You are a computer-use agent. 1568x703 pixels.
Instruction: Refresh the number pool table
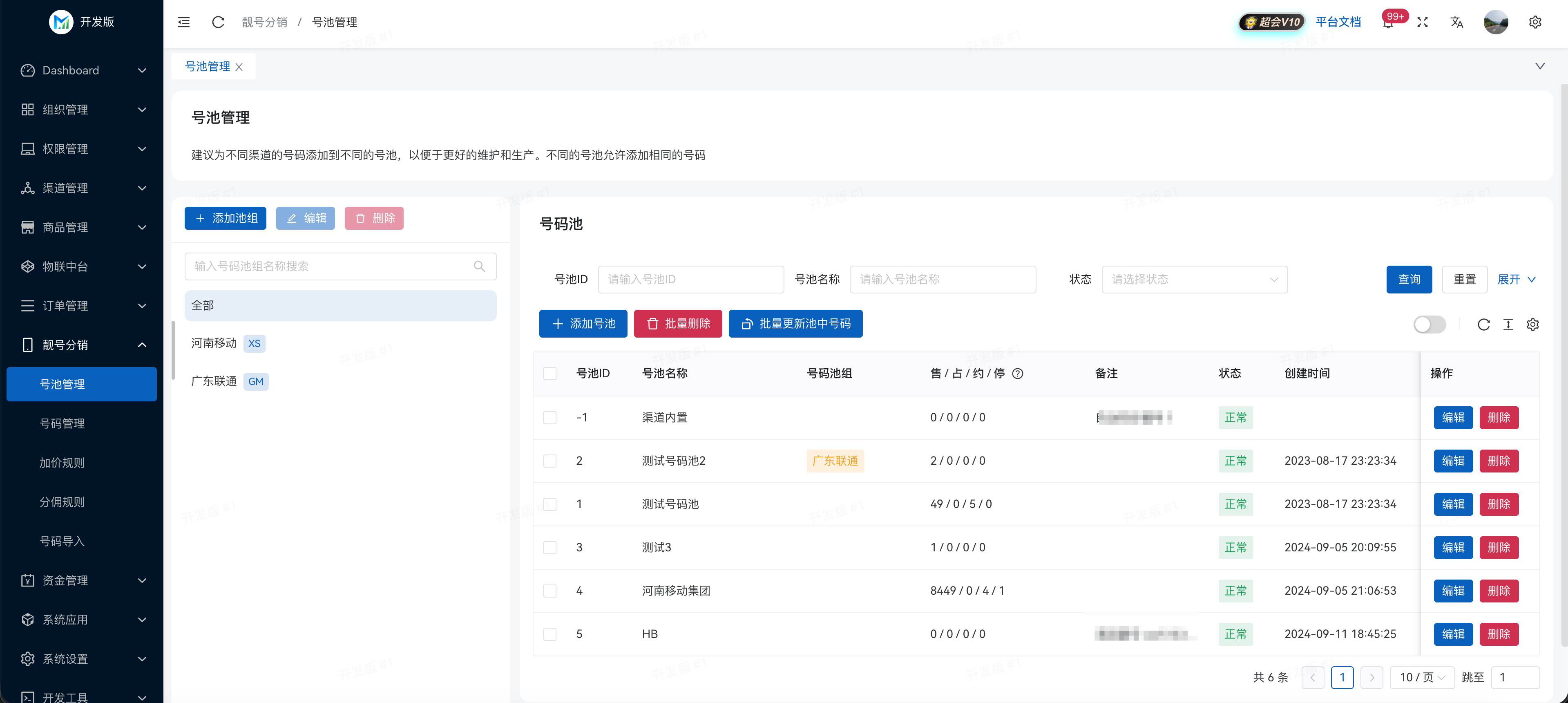coord(1484,325)
